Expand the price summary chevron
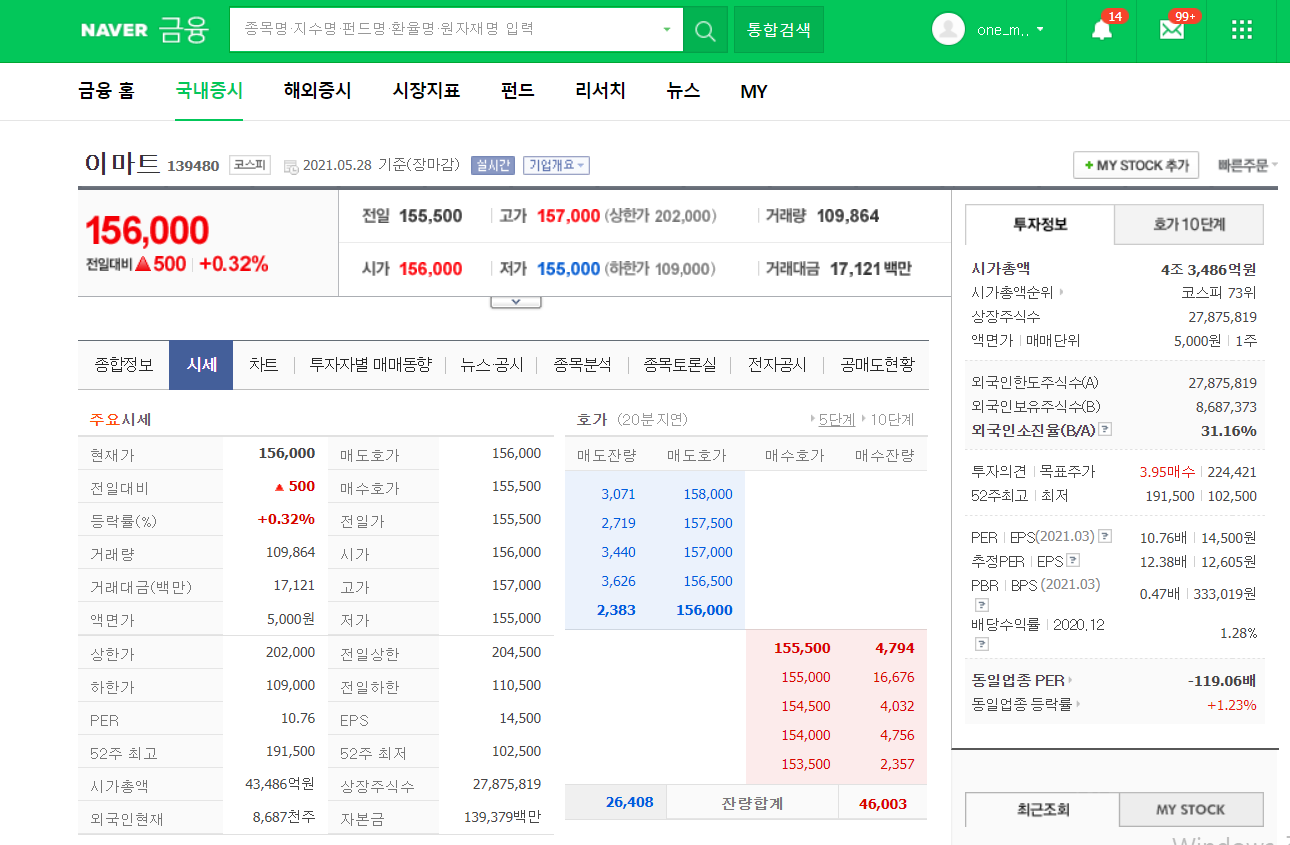The image size is (1290, 845). point(516,301)
